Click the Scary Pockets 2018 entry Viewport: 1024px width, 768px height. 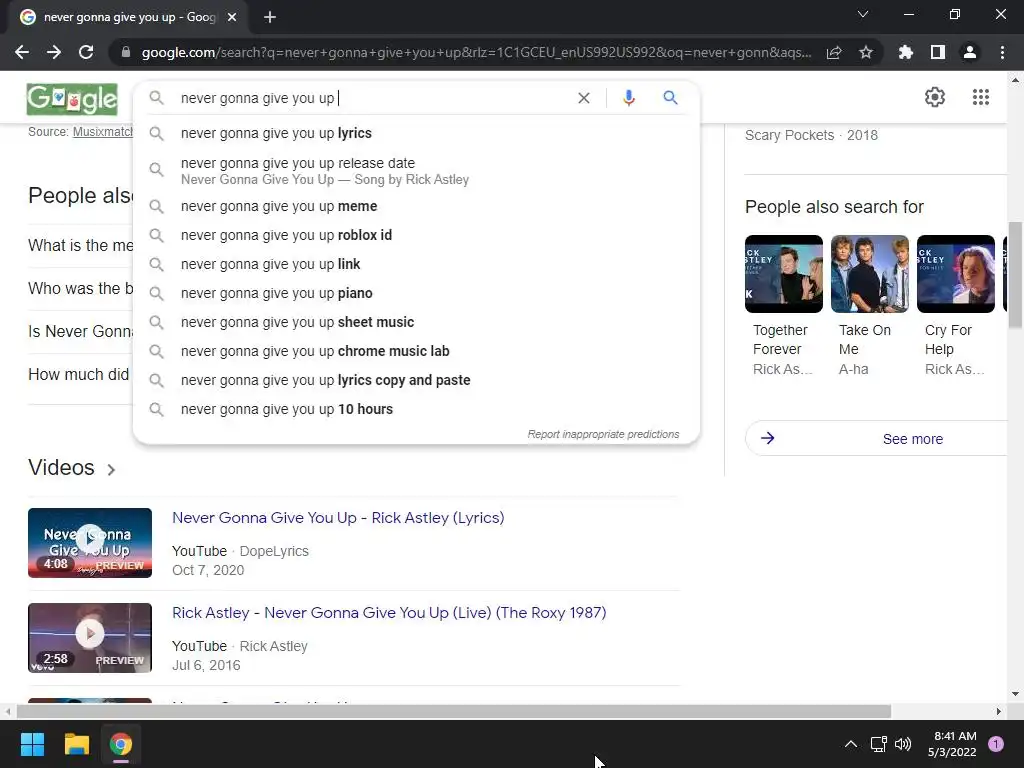[x=811, y=135]
